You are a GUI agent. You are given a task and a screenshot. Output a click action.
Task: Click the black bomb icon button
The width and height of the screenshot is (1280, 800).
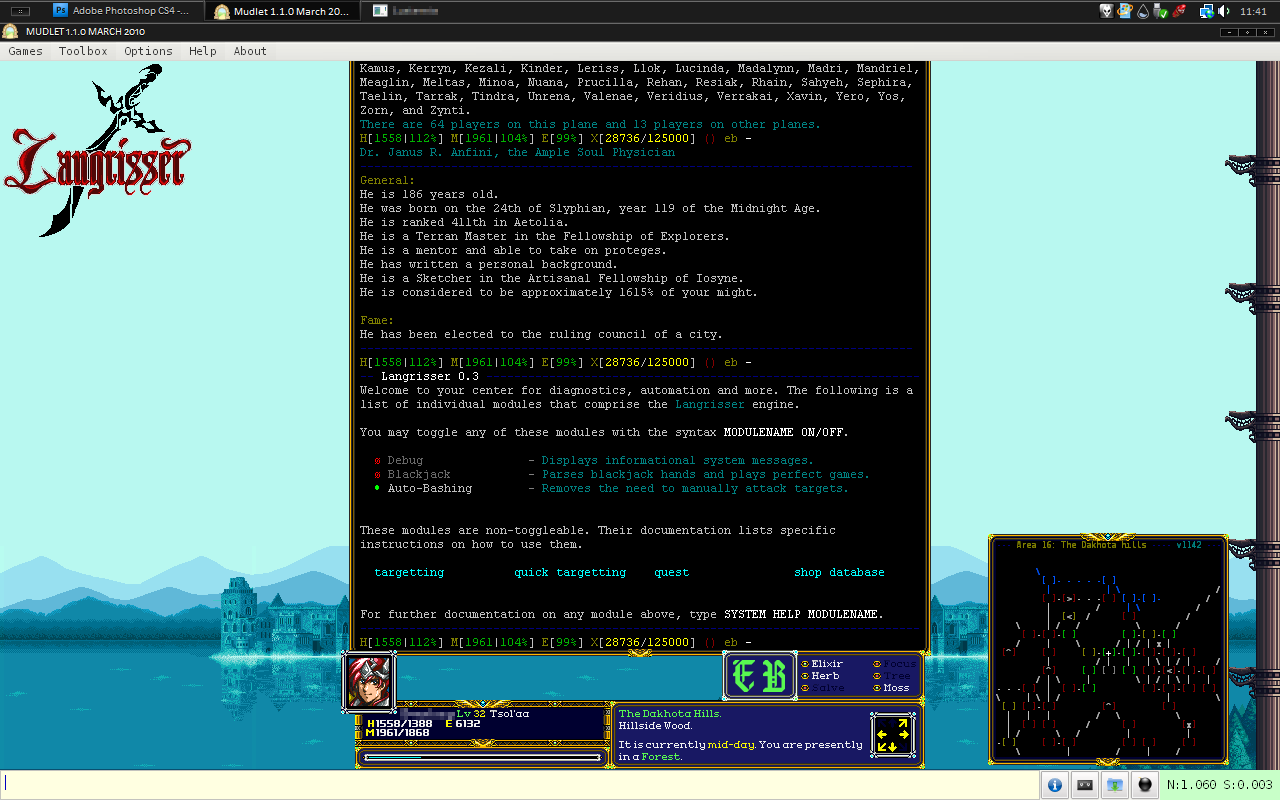click(1145, 785)
